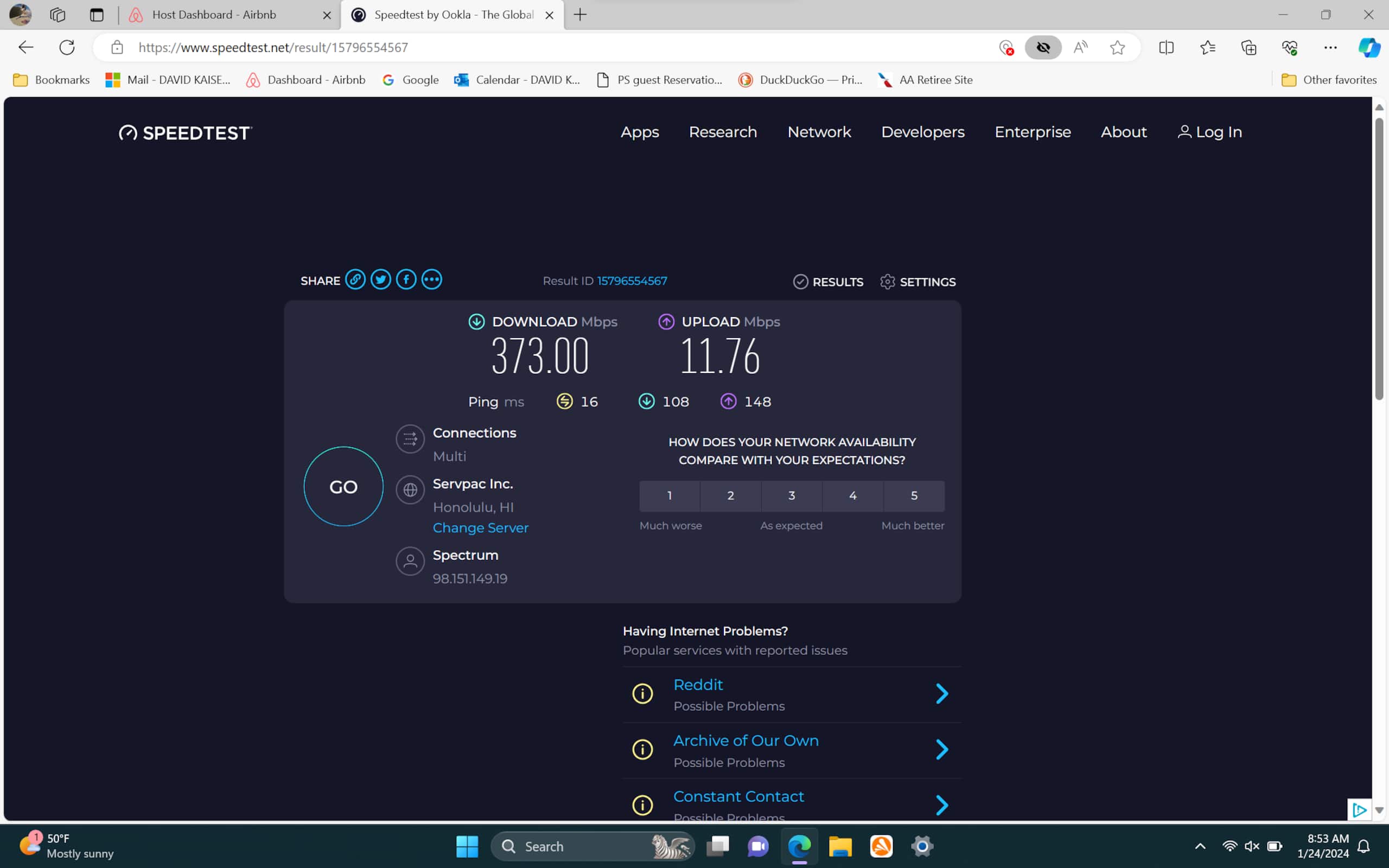Add page to favorites star icon
The image size is (1389, 868).
click(1117, 47)
